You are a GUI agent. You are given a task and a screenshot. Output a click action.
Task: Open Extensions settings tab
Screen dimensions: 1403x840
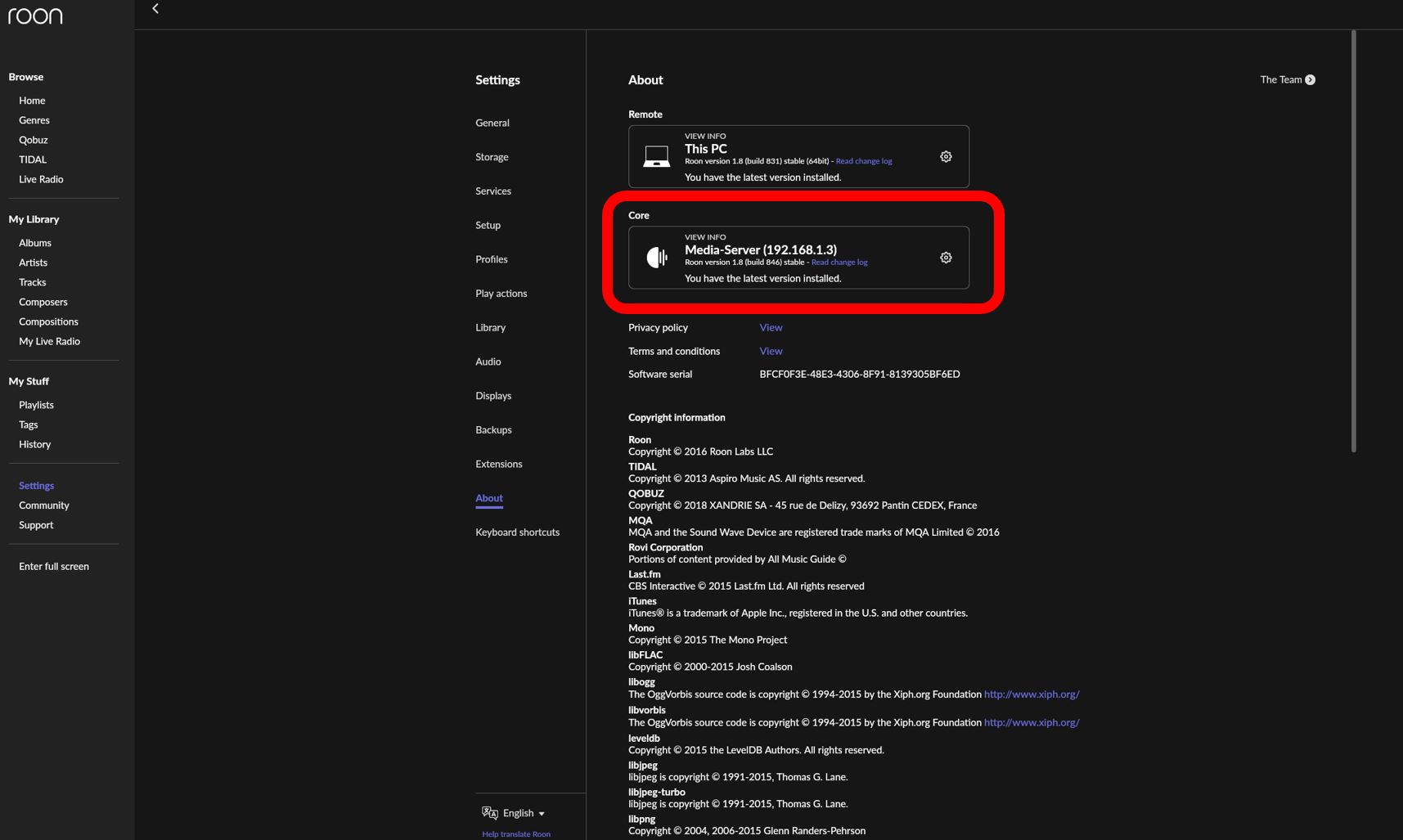499,464
